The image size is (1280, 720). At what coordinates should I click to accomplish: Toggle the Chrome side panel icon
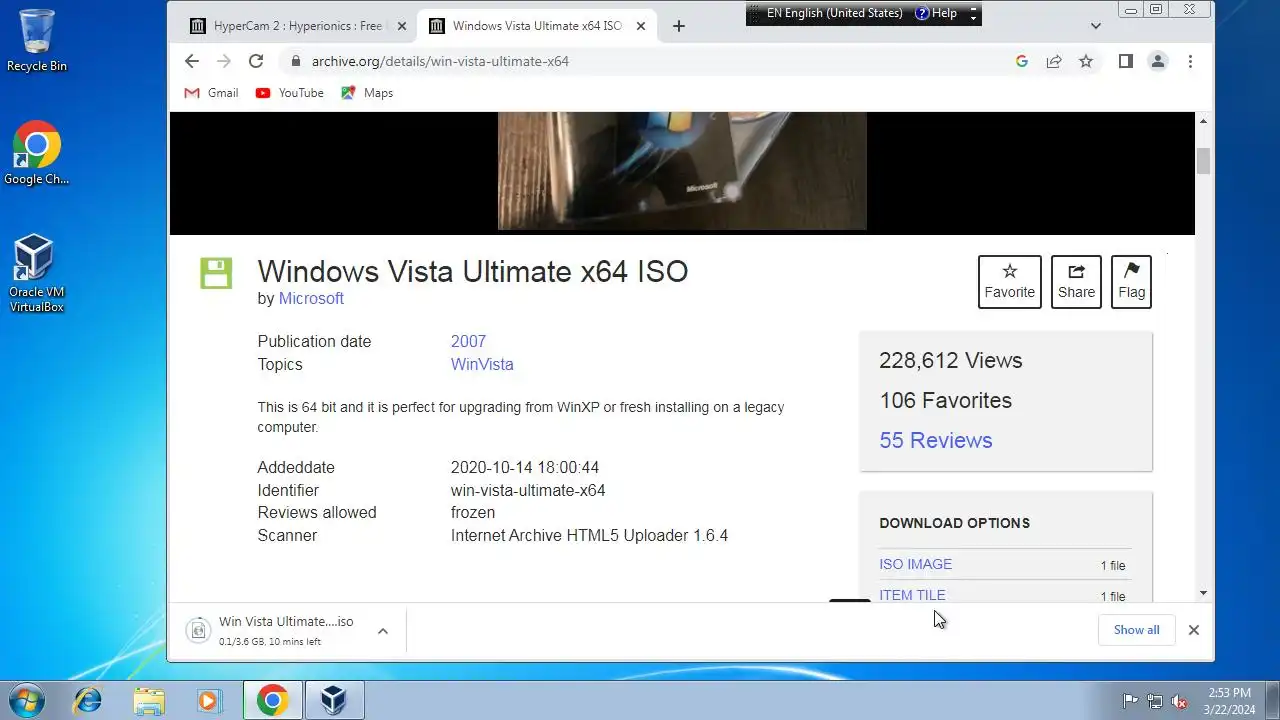pos(1126,61)
